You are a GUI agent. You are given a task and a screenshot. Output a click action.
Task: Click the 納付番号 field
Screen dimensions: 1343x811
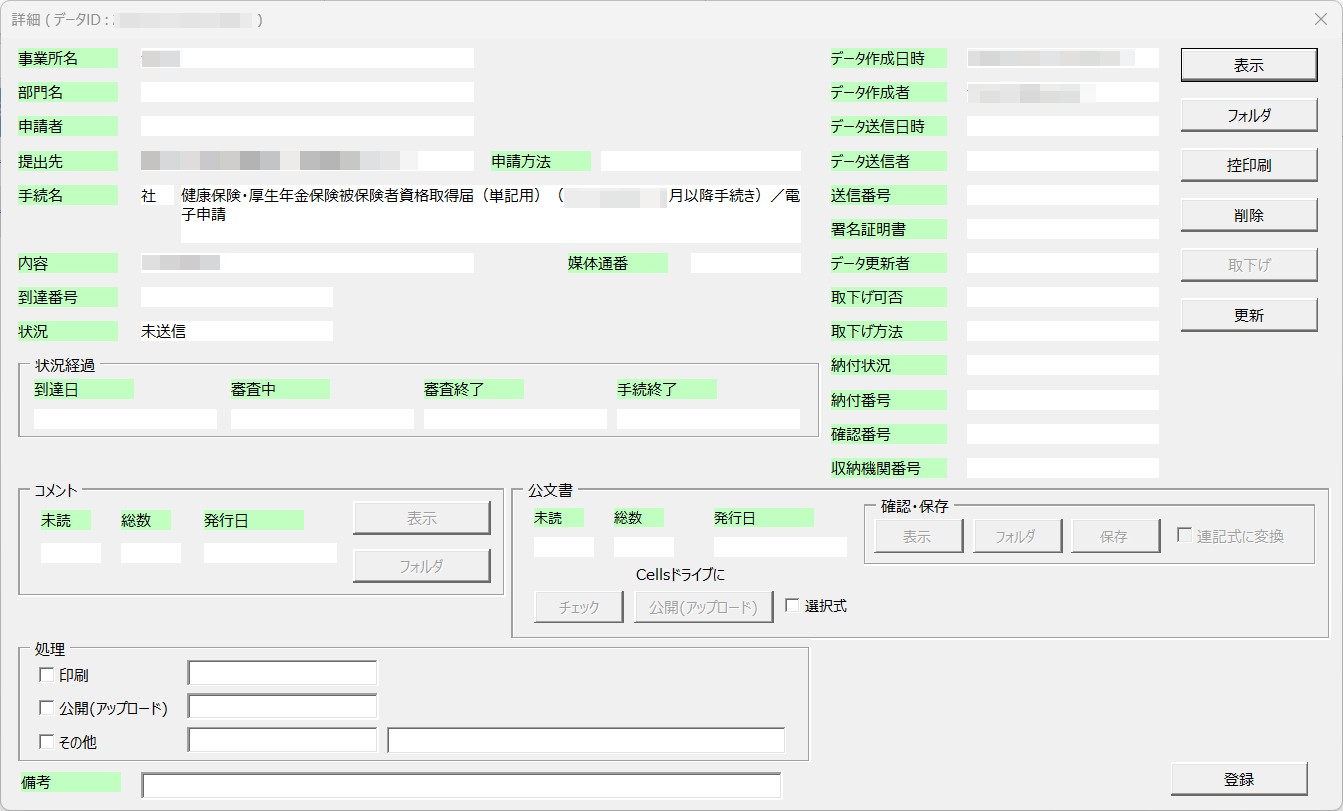1063,400
